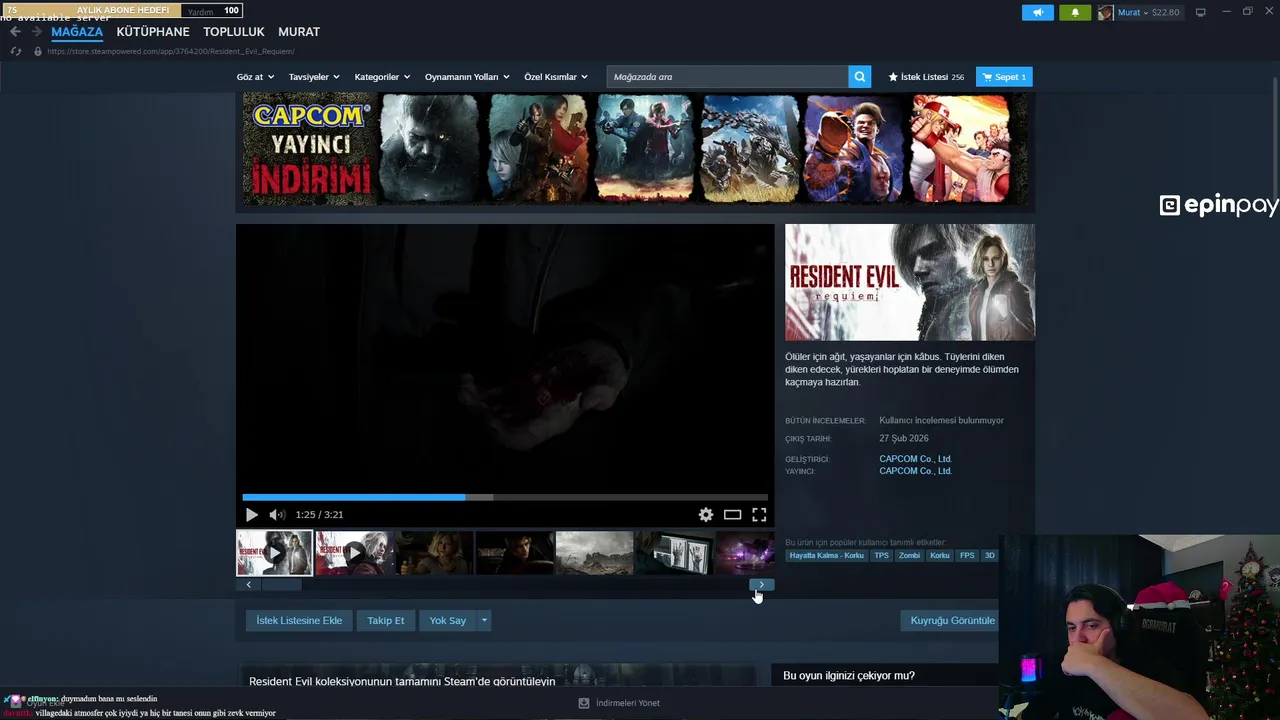The width and height of the screenshot is (1280, 720).
Task: Select the blonde woman screenshot thumbnail
Action: [x=434, y=553]
